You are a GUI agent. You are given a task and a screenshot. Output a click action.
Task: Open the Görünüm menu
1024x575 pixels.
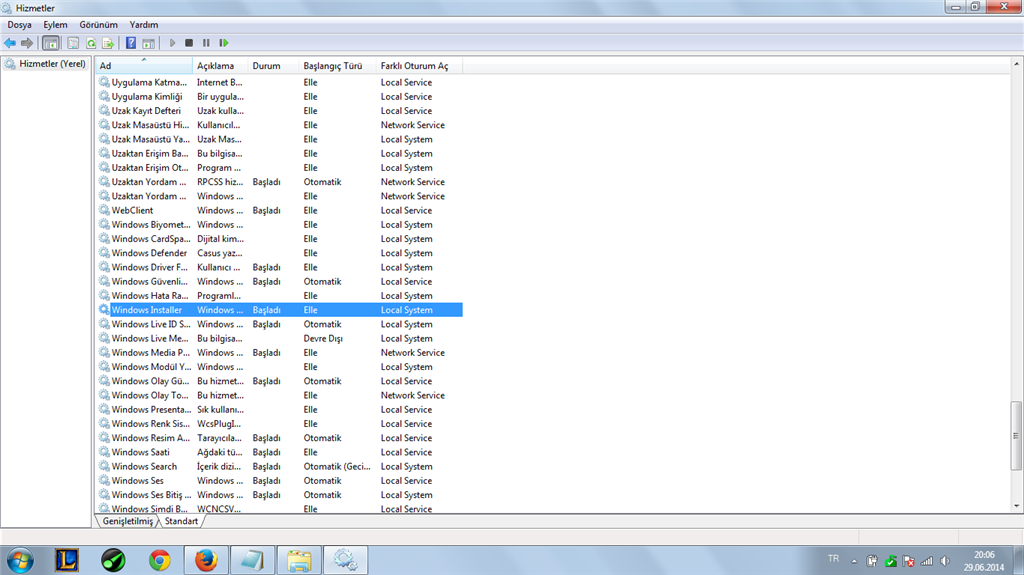pos(99,25)
